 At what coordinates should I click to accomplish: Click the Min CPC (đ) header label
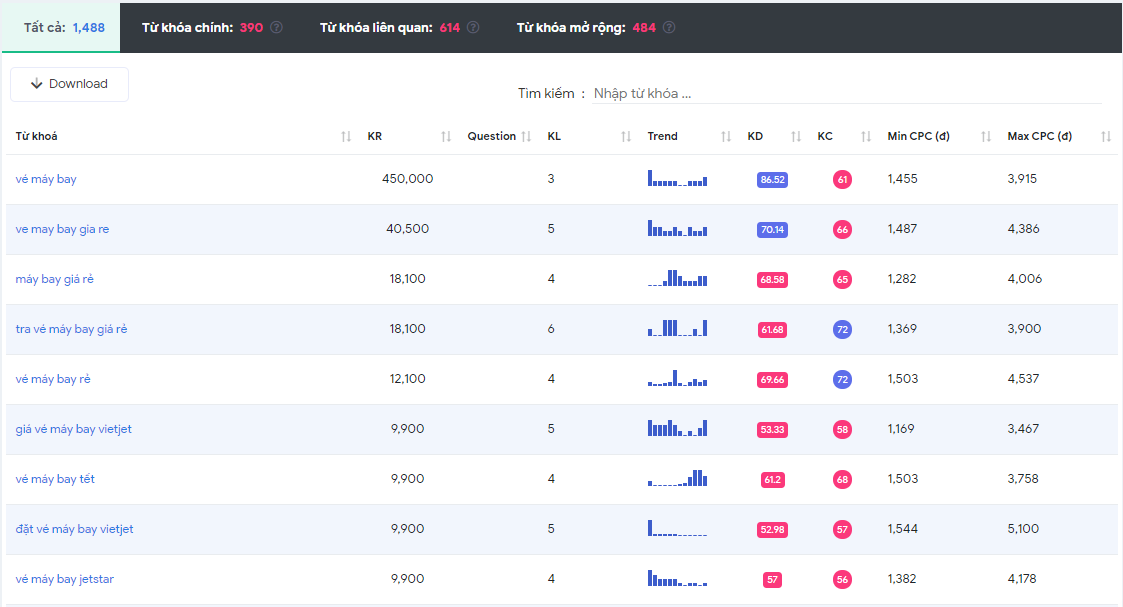pyautogui.click(x=918, y=136)
